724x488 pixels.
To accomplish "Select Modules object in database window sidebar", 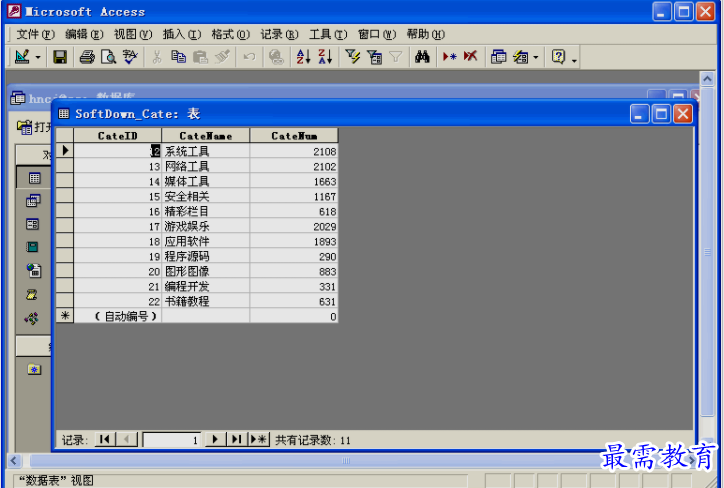I will [x=31, y=318].
